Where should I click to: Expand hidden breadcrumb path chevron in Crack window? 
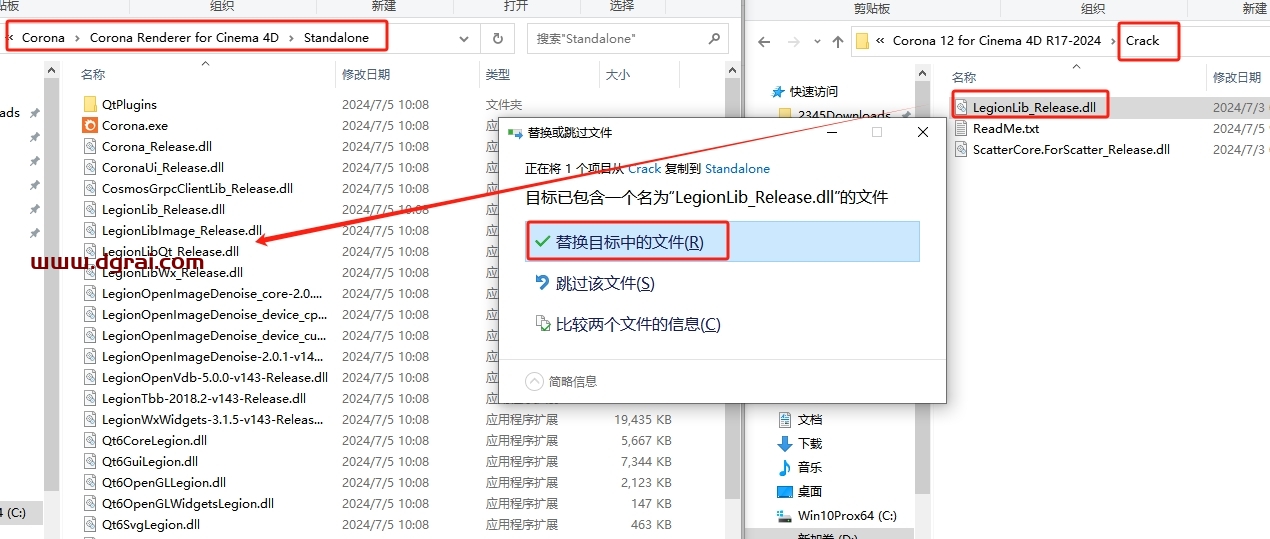click(x=879, y=41)
